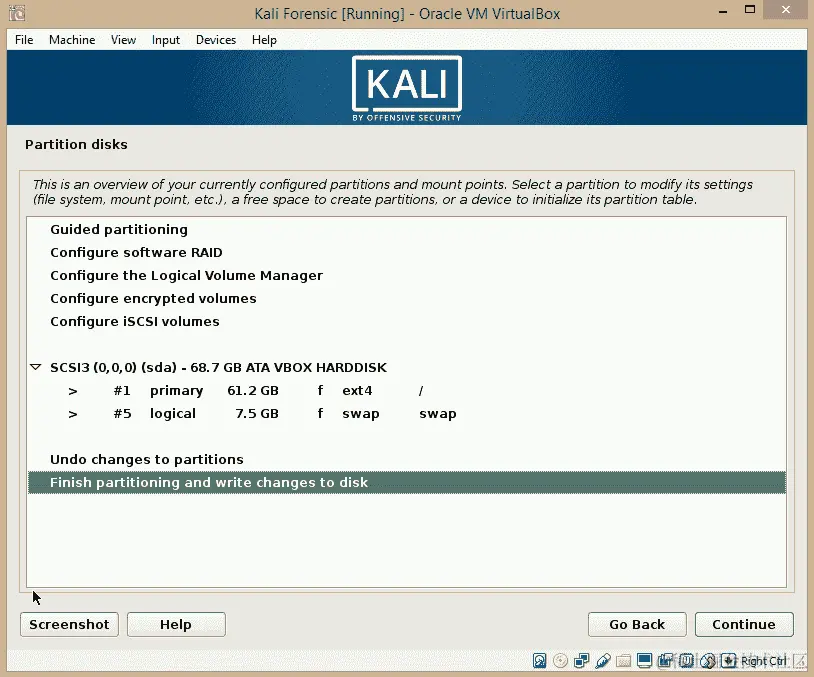The height and width of the screenshot is (677, 814).
Task: Select Undo changes to partitions
Action: pyautogui.click(x=406, y=459)
